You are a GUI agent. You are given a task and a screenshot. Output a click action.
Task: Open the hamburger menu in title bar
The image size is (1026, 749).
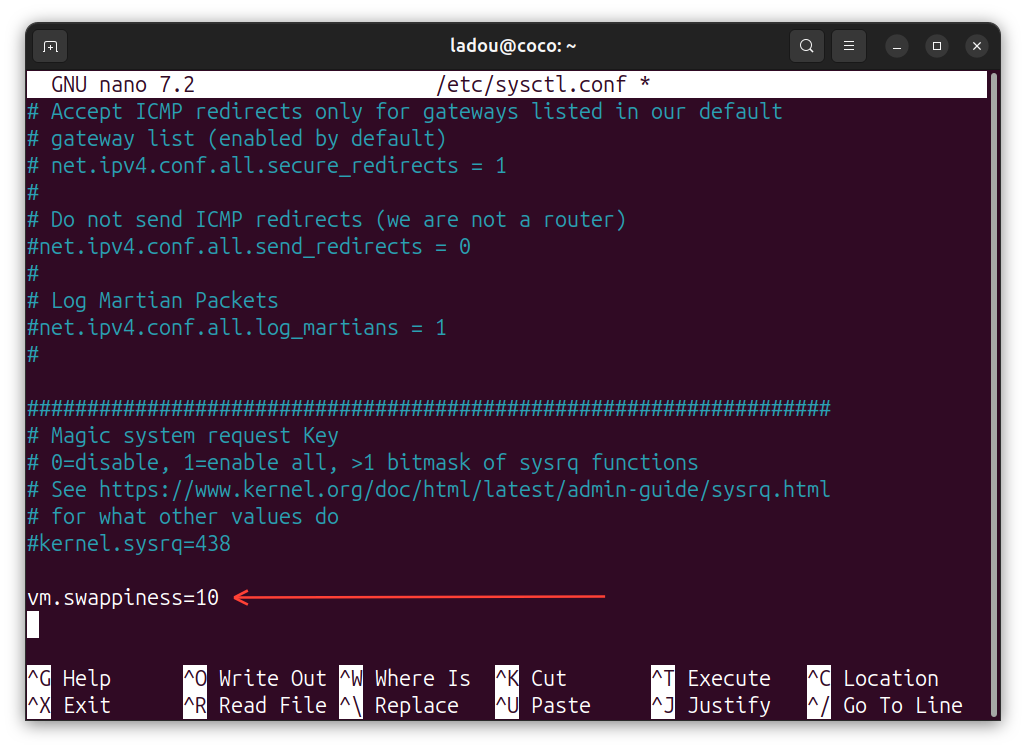coord(849,46)
